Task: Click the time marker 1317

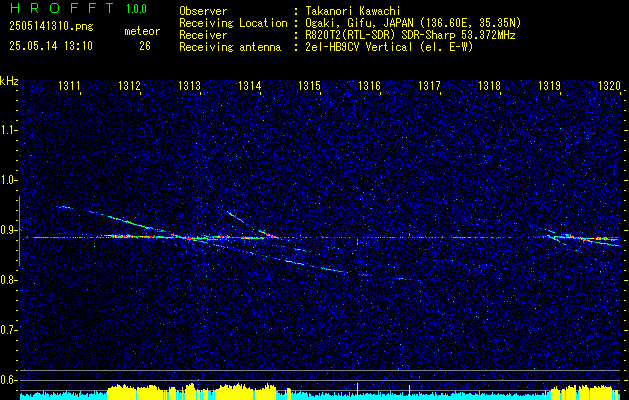Action: (x=429, y=86)
